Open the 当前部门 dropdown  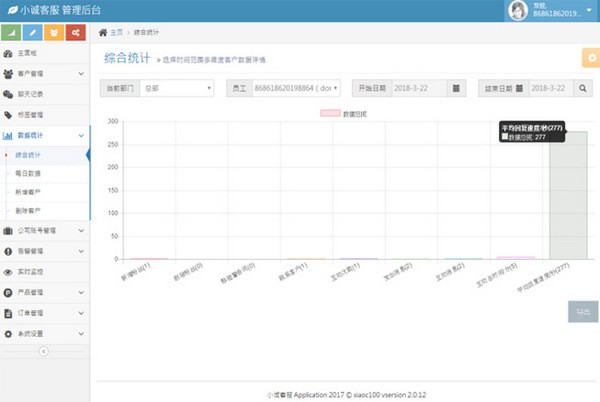coord(177,89)
